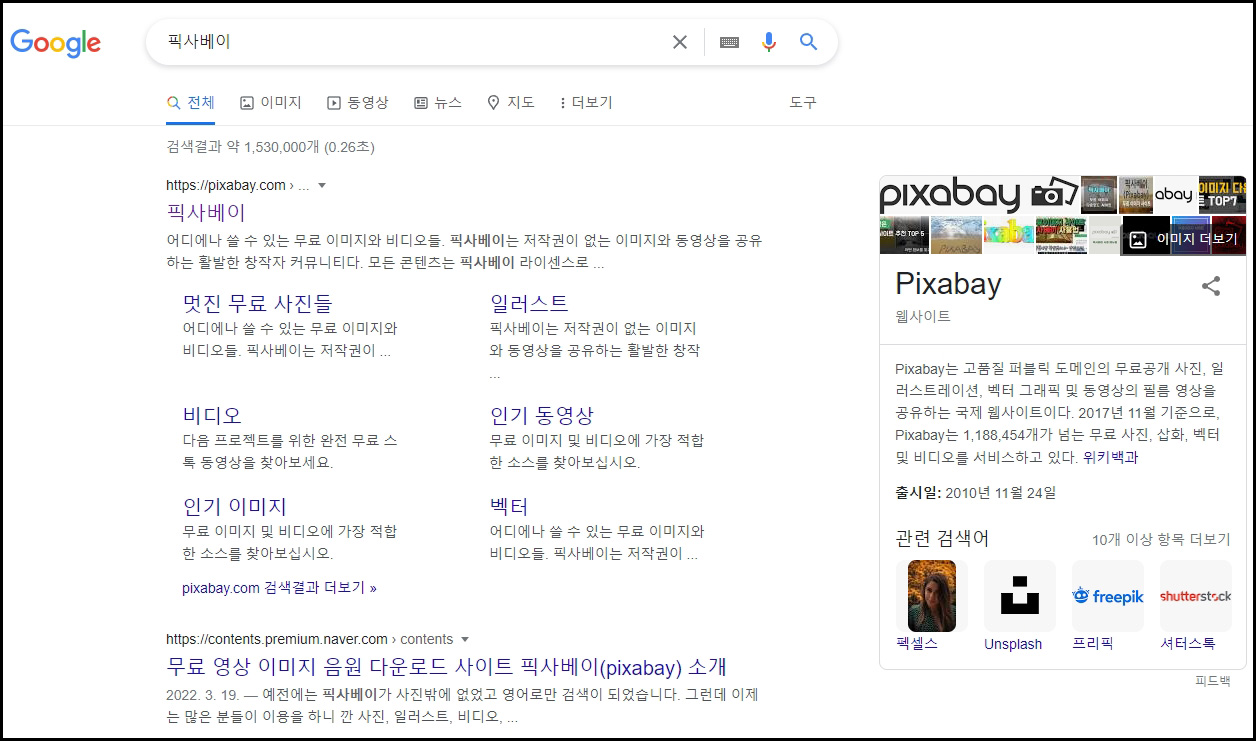
Task: Open the 비디오 sitelink
Action: 212,415
